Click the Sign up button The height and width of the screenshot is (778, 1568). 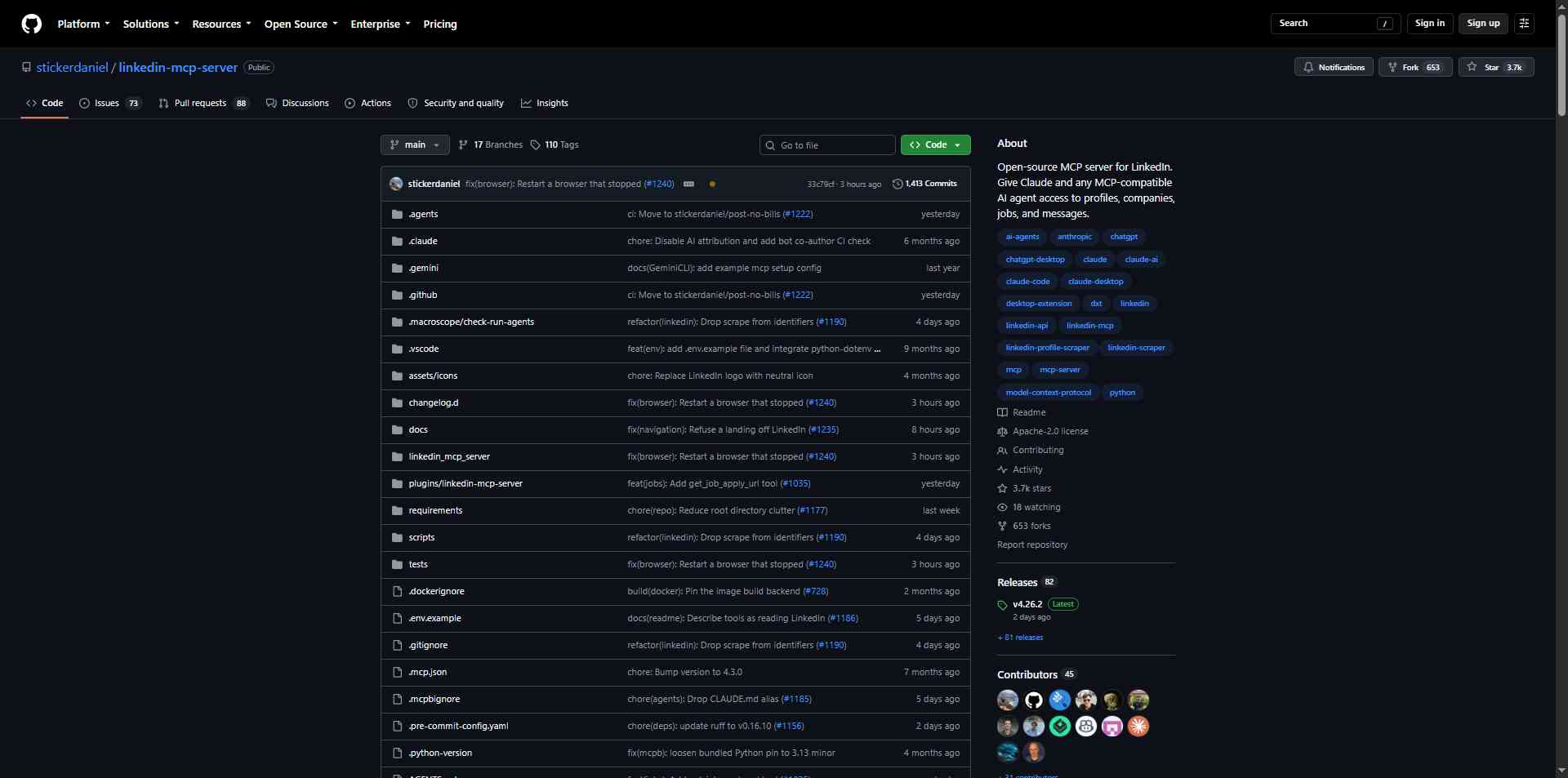point(1483,24)
